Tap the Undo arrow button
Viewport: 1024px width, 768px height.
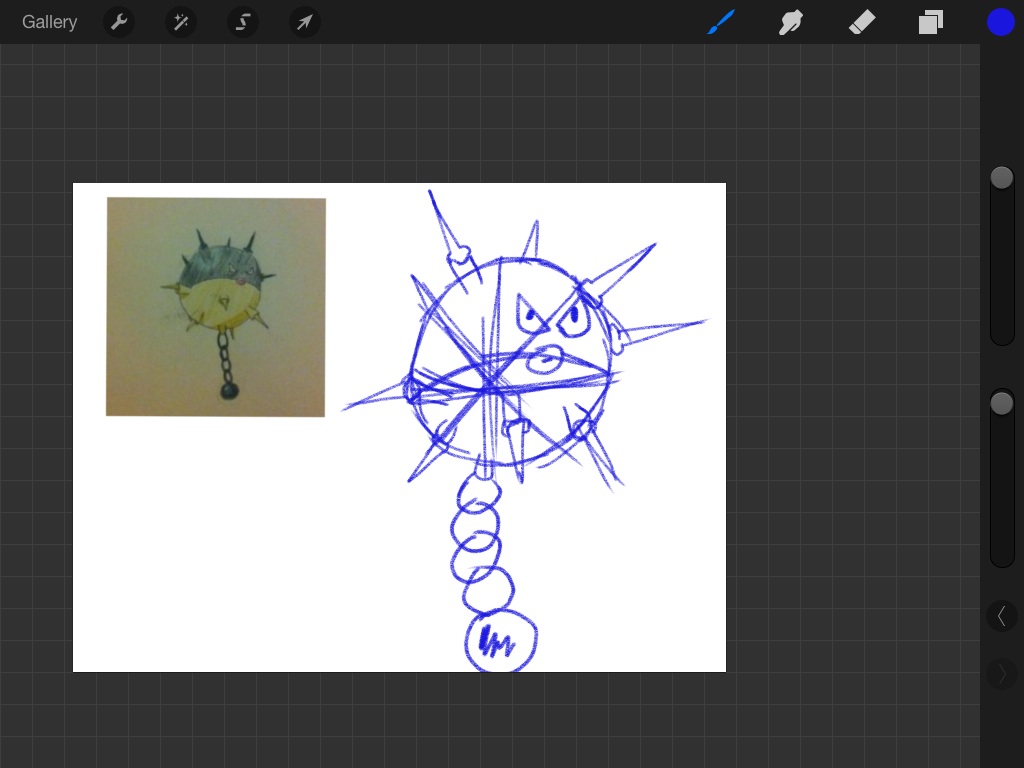pos(1002,616)
